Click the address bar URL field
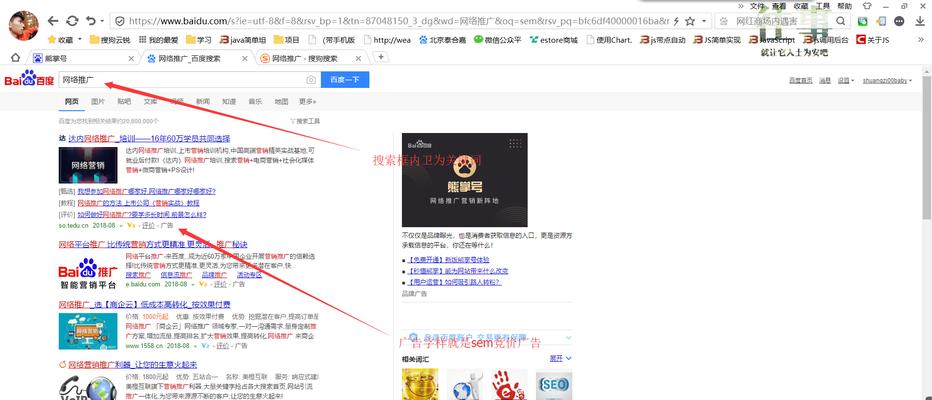The image size is (932, 400). point(398,21)
